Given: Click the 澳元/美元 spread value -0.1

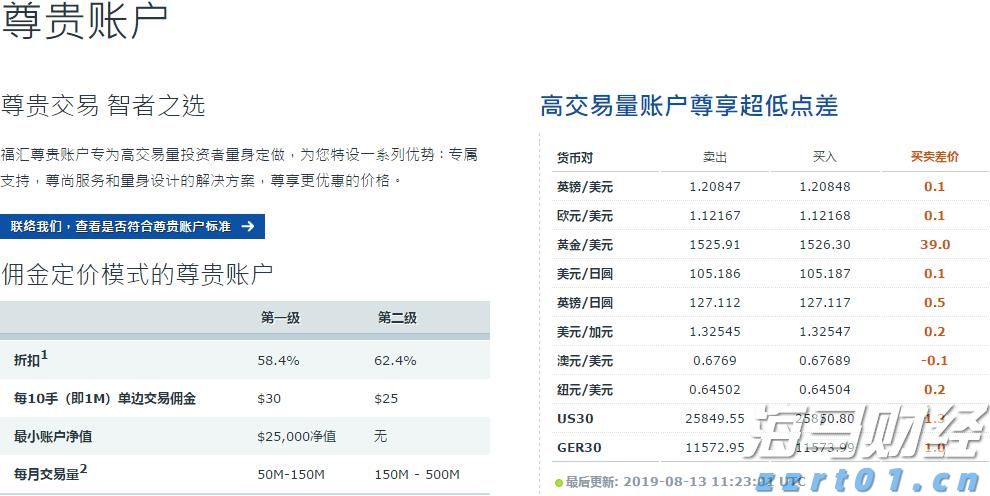Looking at the screenshot, I should [x=934, y=361].
